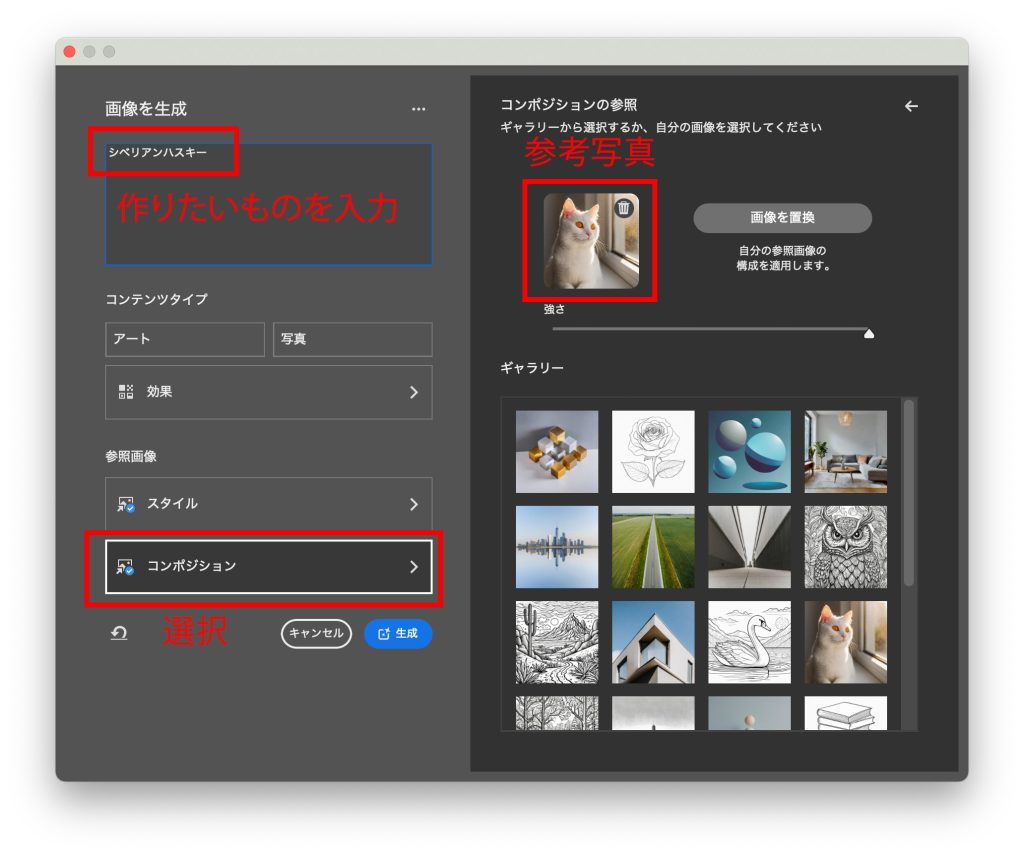1024x855 pixels.
Task: Choose the rose line drawing gallery image
Action: [653, 451]
